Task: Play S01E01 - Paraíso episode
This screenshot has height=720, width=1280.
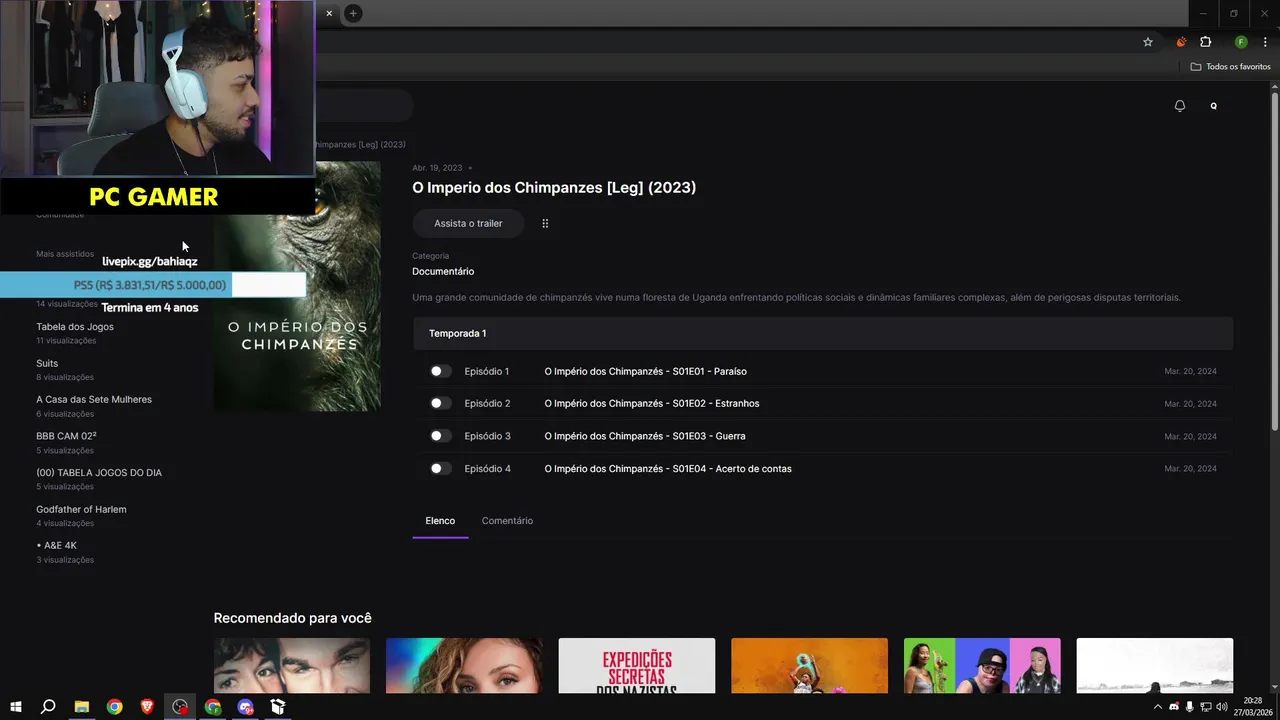Action: tap(645, 371)
